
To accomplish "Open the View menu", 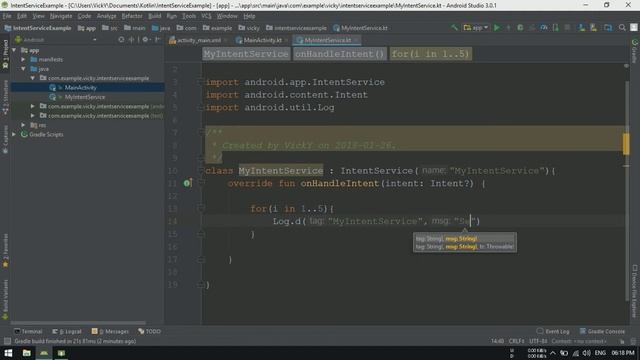I will [x=38, y=16].
